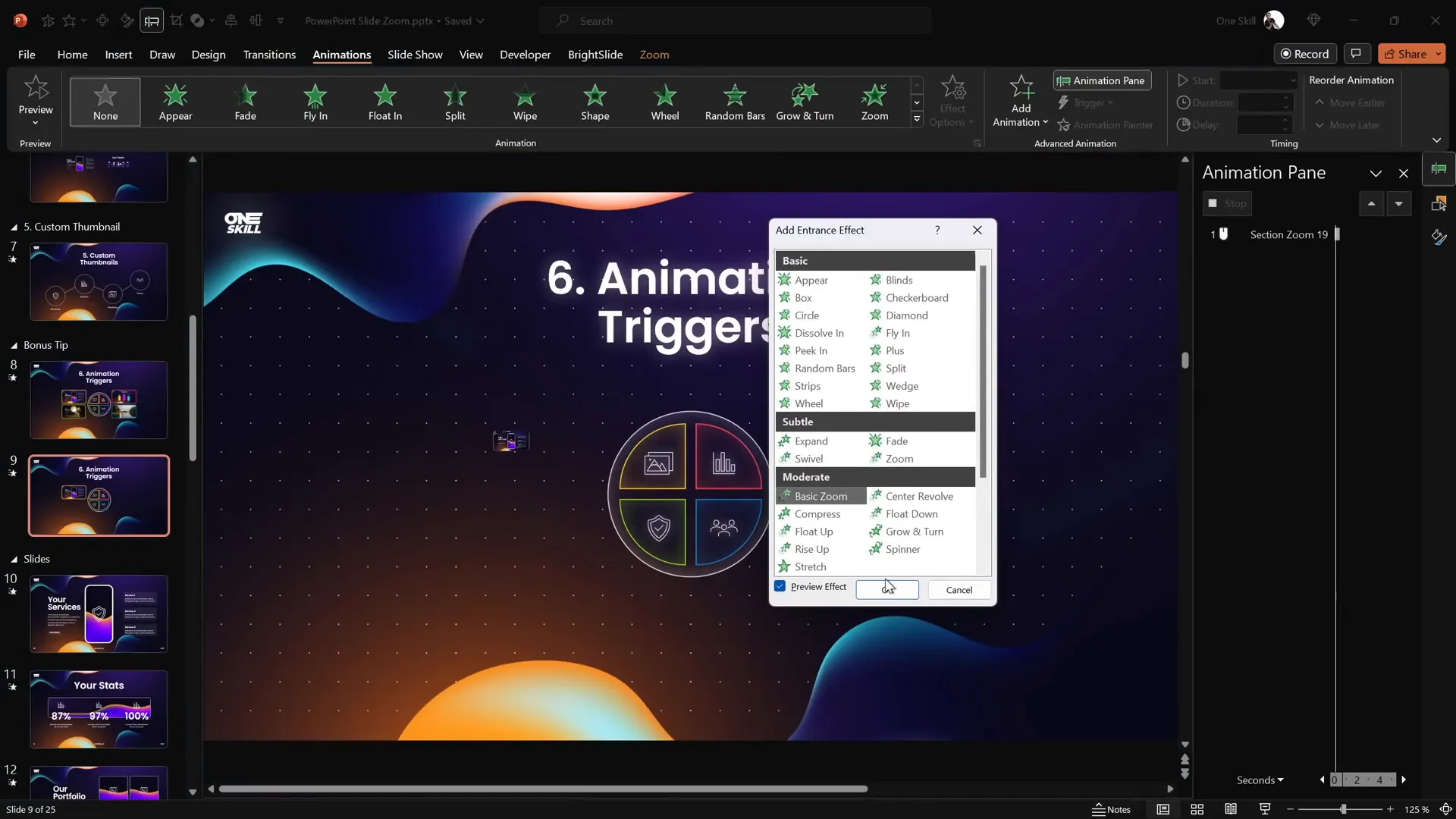Choose Dissolve In entrance effect
Viewport: 1456px width, 819px height.
point(819,333)
